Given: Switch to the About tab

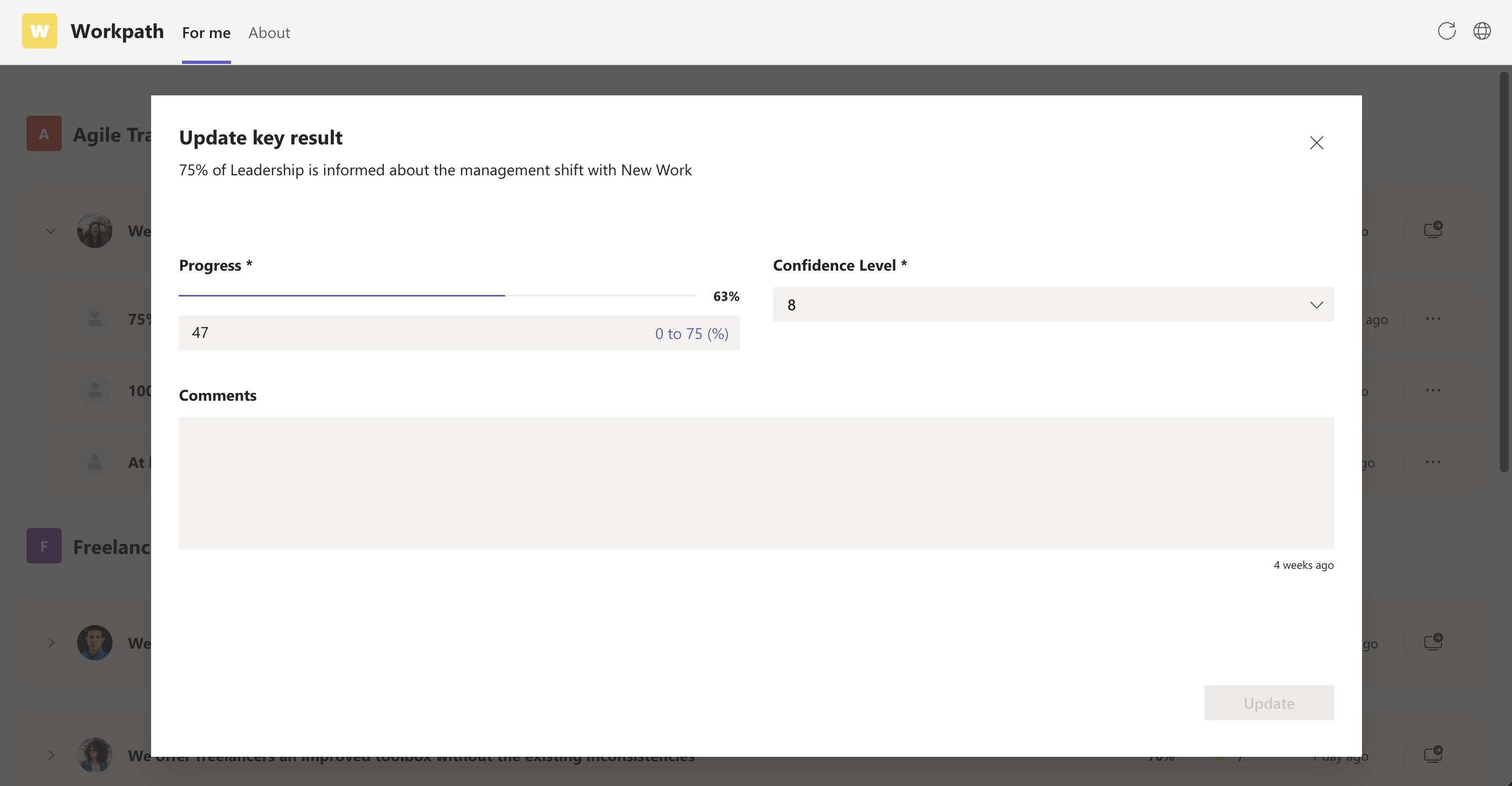Looking at the screenshot, I should [x=269, y=33].
